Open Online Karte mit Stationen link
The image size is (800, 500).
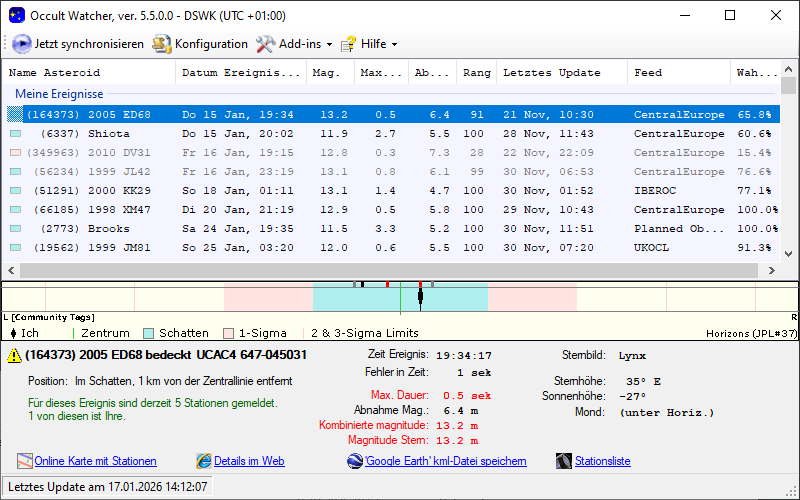click(95, 461)
